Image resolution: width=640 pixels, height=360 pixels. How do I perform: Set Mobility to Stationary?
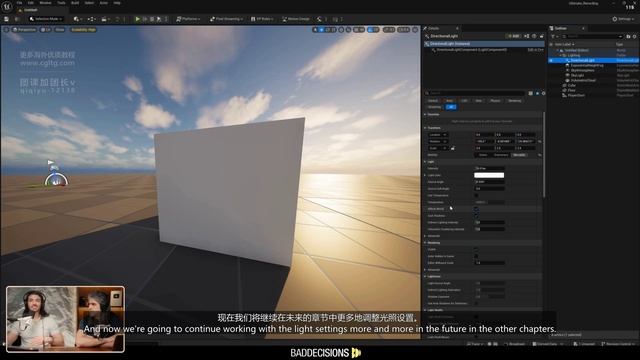click(501, 155)
